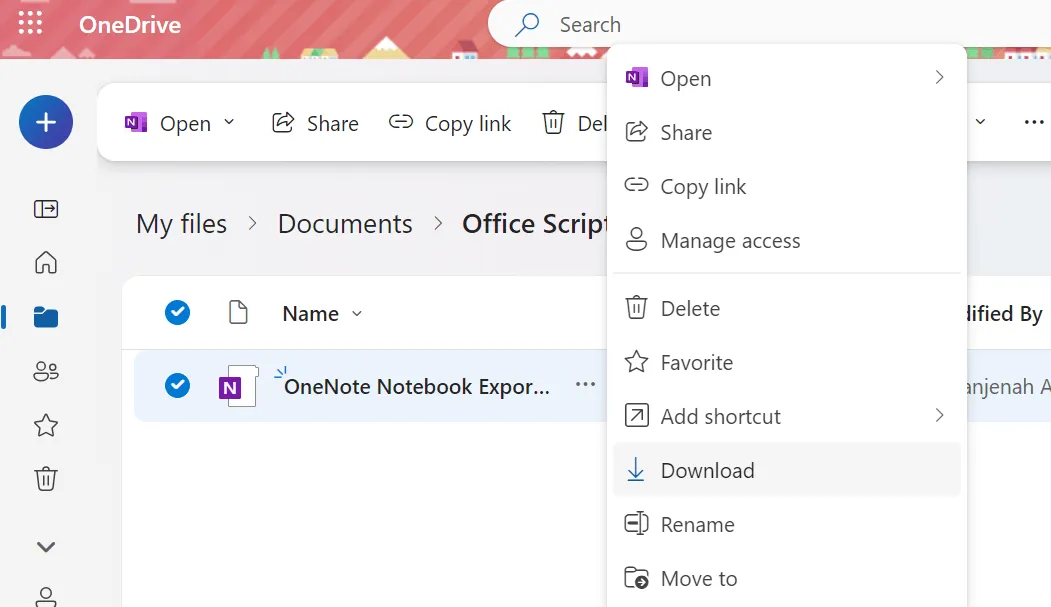Viewport: 1051px width, 607px height.
Task: Click the Modified By column header
Action: point(1005,314)
